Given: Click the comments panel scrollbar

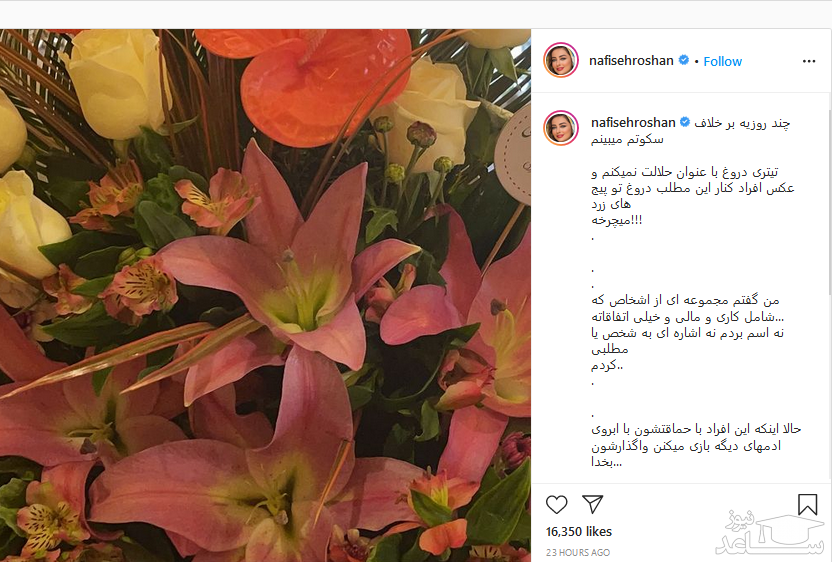Looking at the screenshot, I should (829, 202).
